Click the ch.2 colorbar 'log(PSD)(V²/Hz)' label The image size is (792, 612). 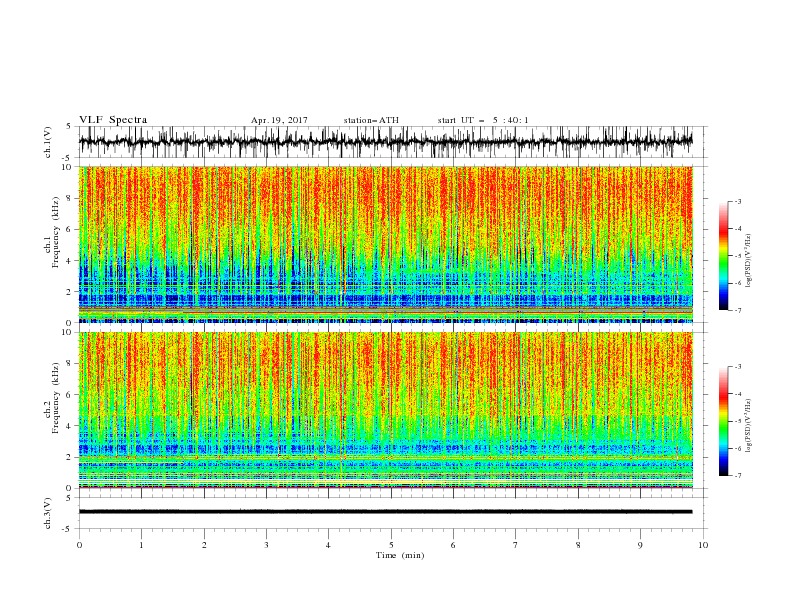pyautogui.click(x=748, y=425)
